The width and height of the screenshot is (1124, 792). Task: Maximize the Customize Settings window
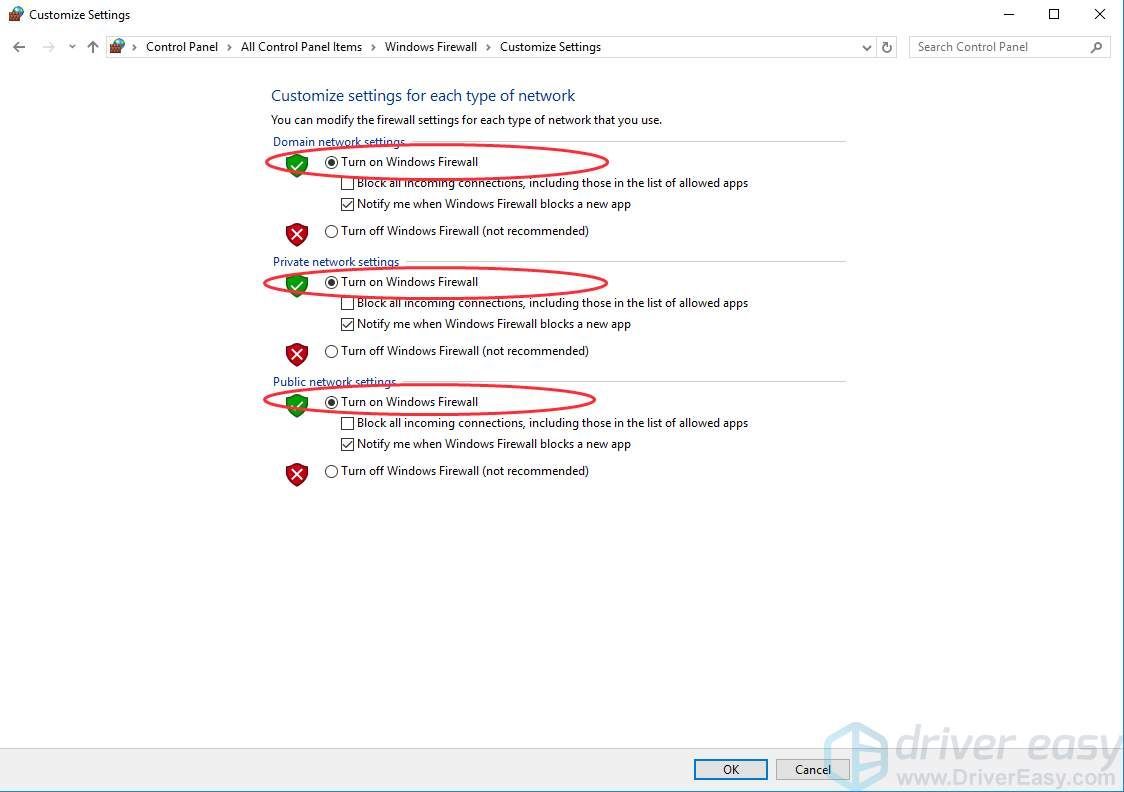tap(1054, 14)
